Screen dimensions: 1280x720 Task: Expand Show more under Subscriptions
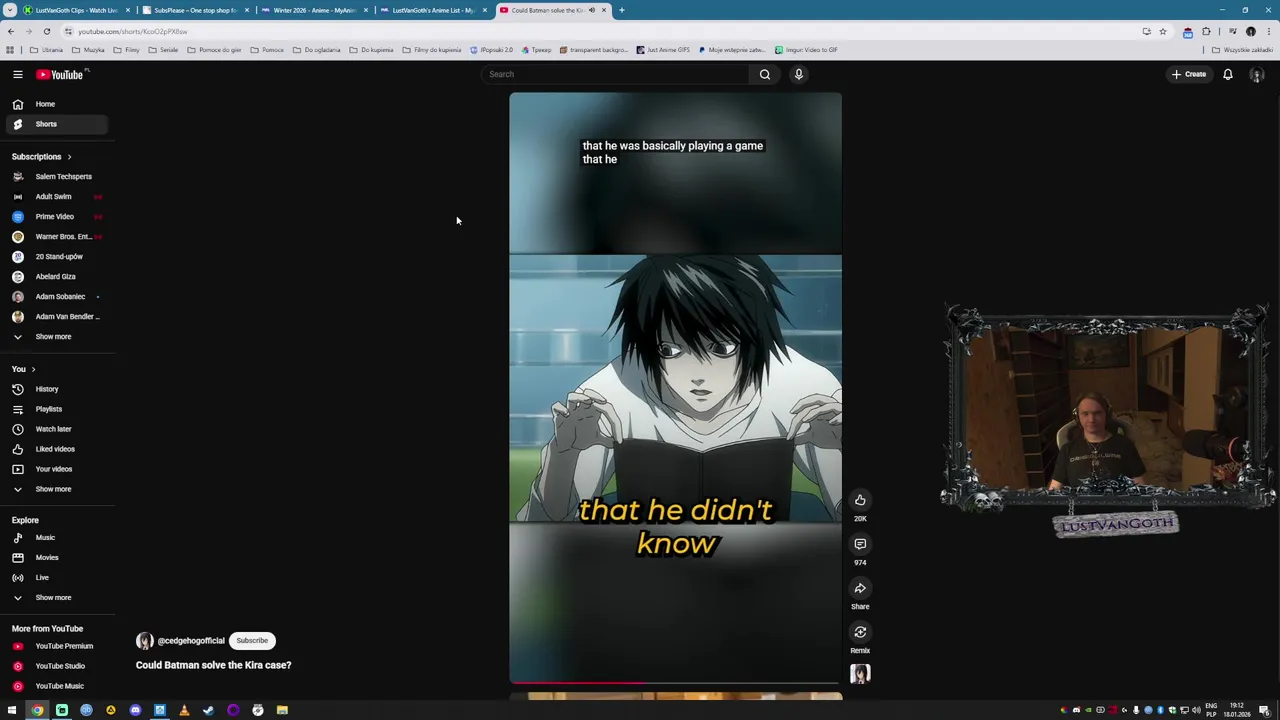[56, 337]
